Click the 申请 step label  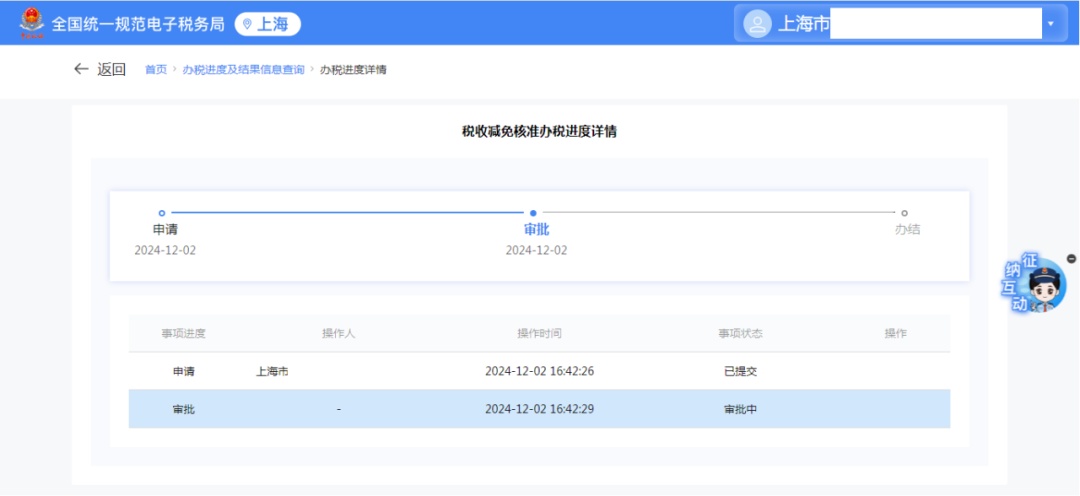165,229
